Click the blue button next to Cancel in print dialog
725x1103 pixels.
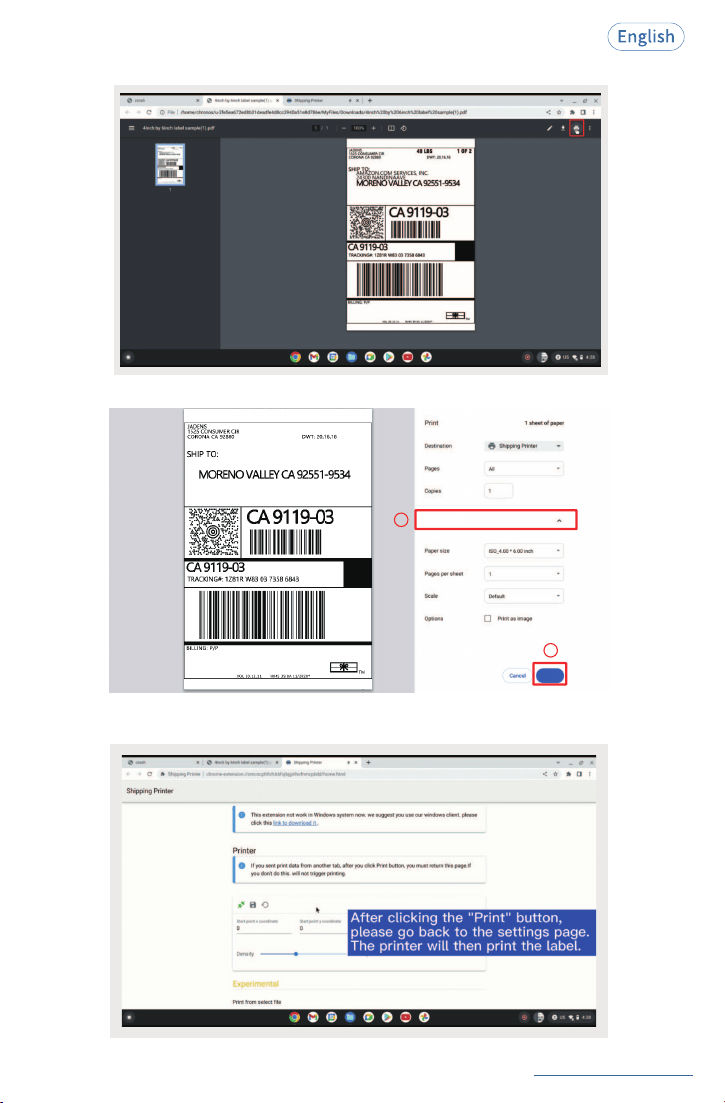pyautogui.click(x=550, y=675)
